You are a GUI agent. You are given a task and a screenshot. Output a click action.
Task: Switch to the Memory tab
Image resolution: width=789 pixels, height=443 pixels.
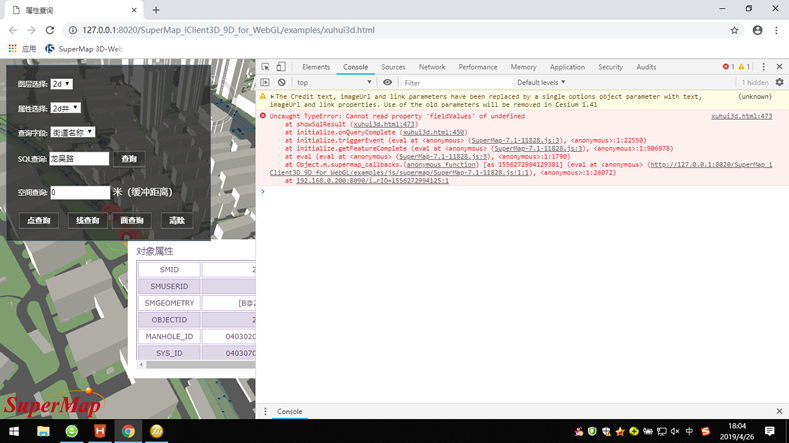tap(523, 67)
